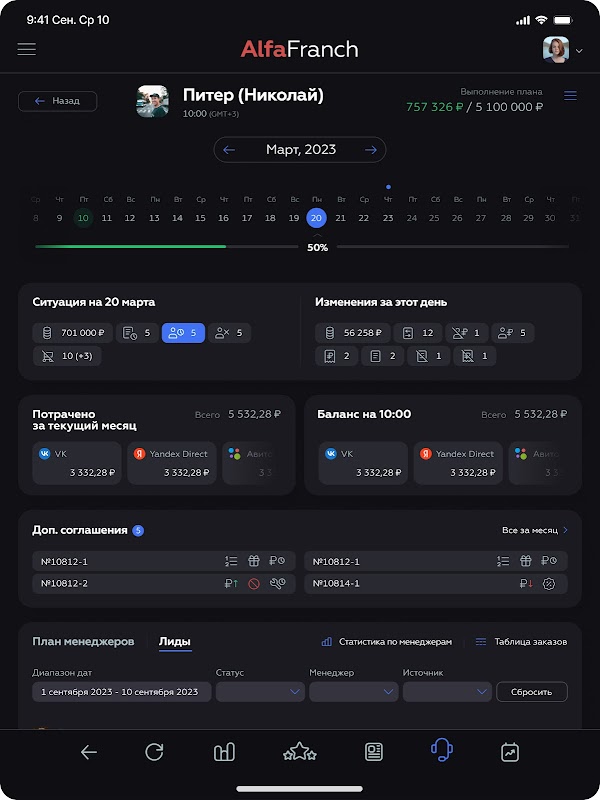Viewport: 600px width, 800px height.
Task: Open the growth chart calendar icon in bottom bar
Action: click(x=510, y=752)
